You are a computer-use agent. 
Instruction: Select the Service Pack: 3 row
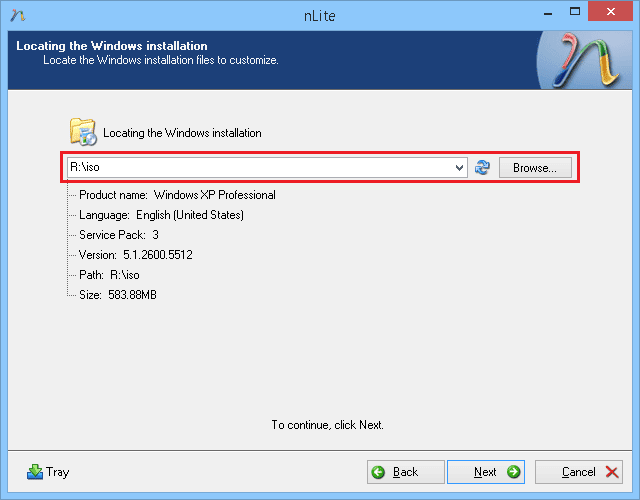coord(119,235)
